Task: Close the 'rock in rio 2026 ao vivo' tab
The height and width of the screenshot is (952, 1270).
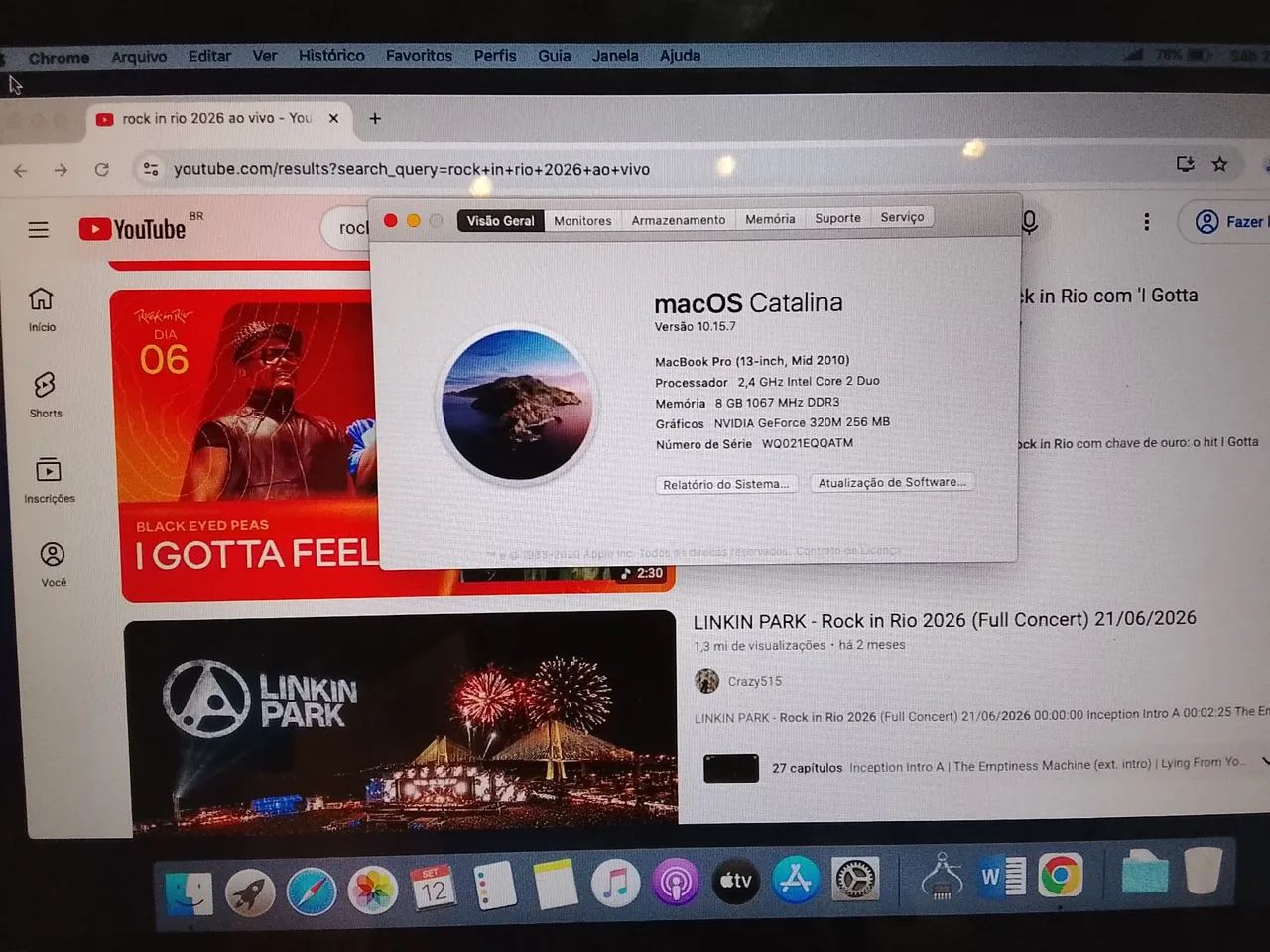Action: (x=333, y=118)
